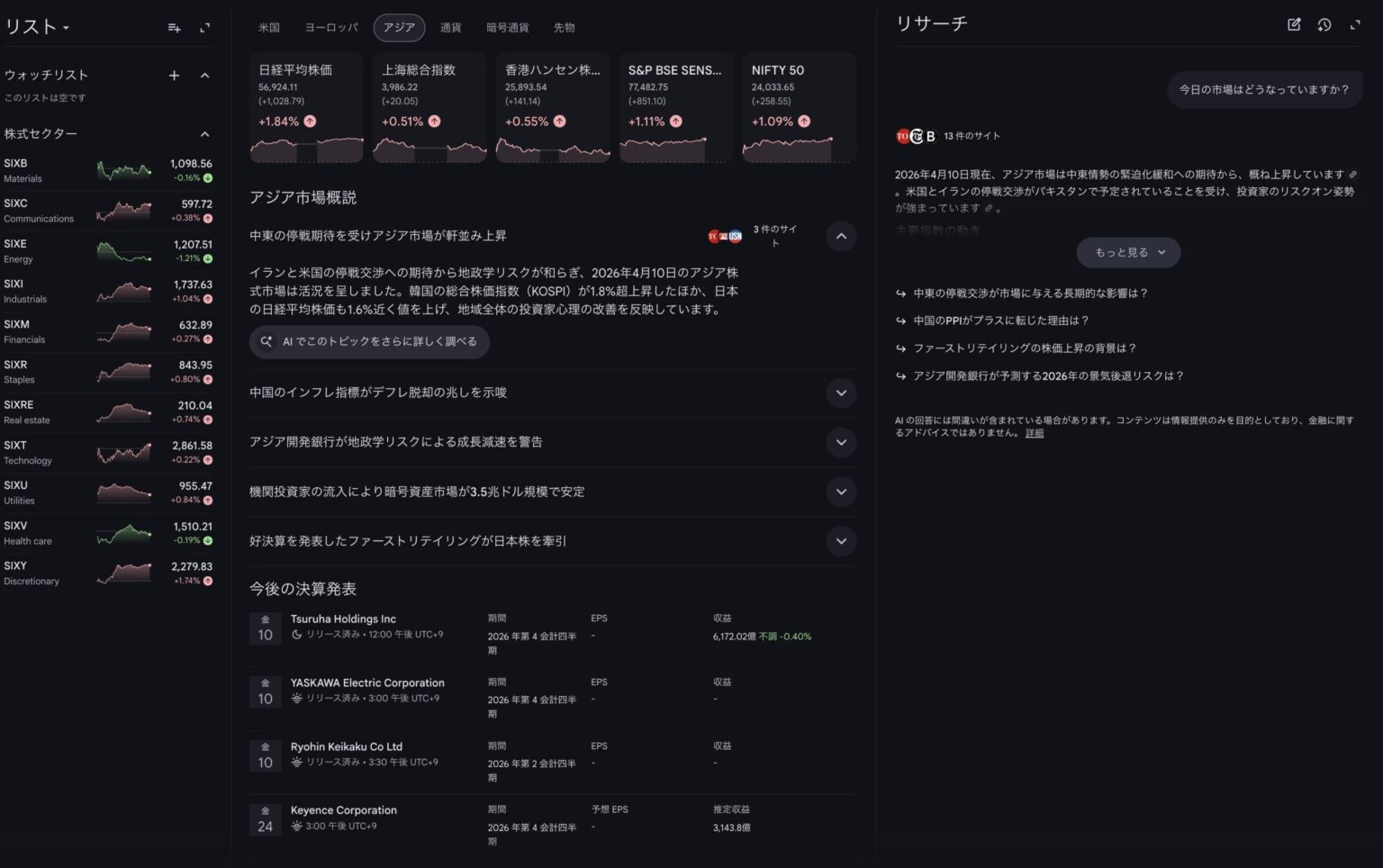Click the plus icon beside ウォッチリスト
The width and height of the screenshot is (1383, 868).
coord(175,76)
